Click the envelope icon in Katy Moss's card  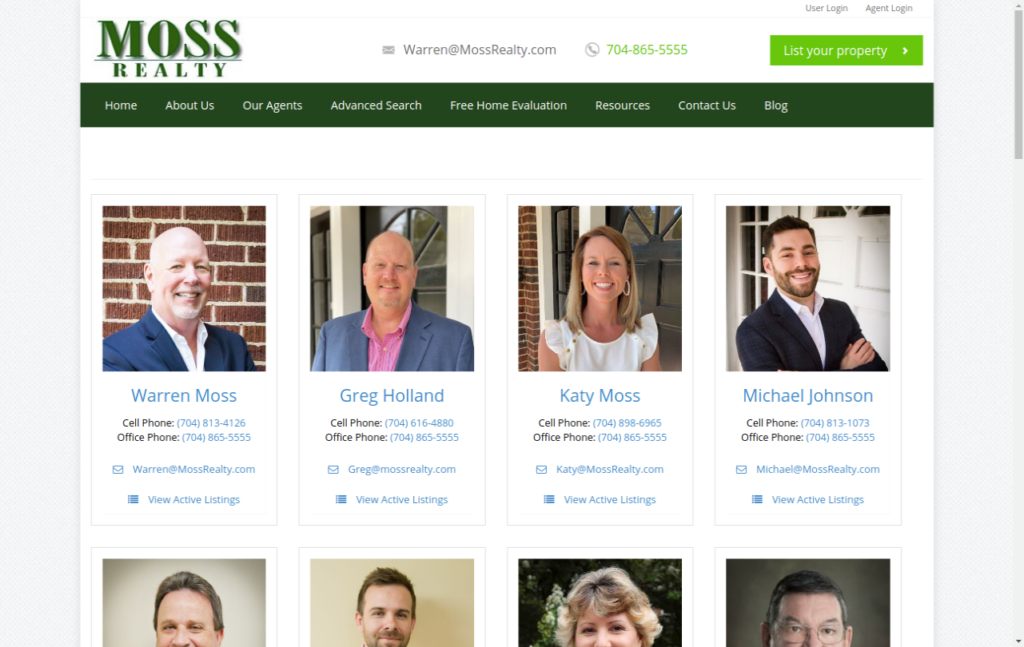[541, 469]
